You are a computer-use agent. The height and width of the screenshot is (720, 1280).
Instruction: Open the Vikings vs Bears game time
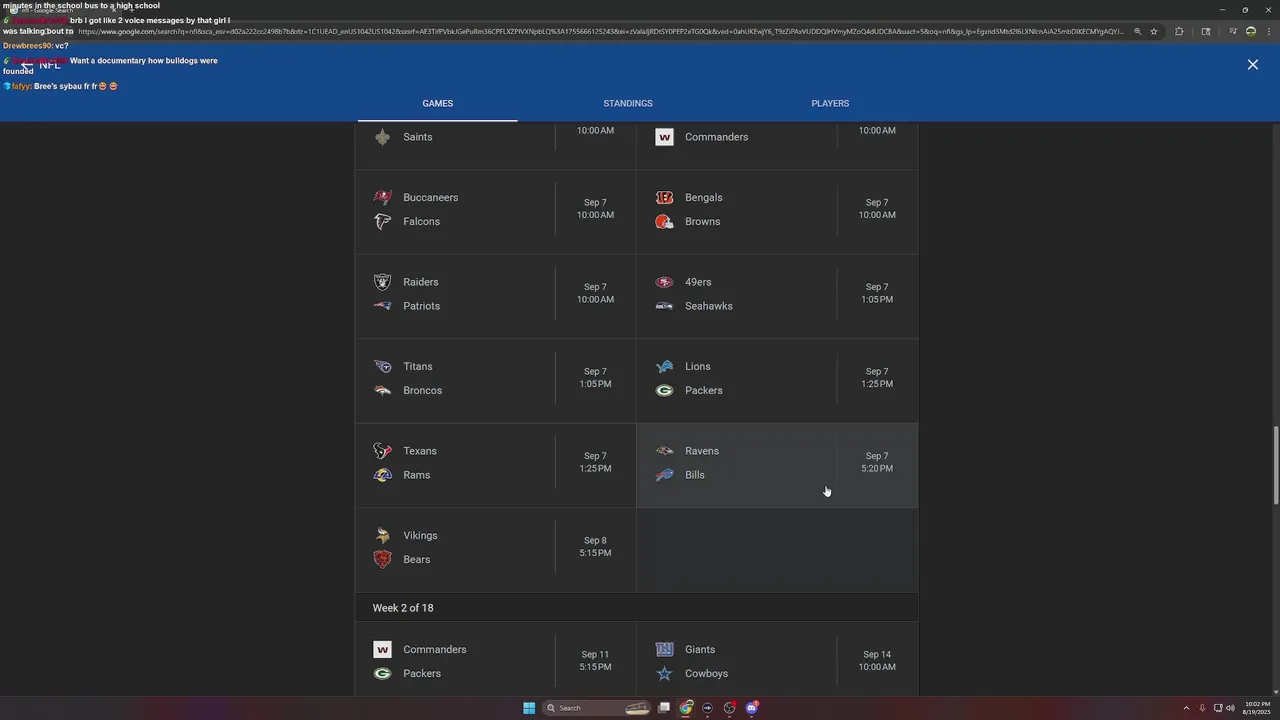595,547
